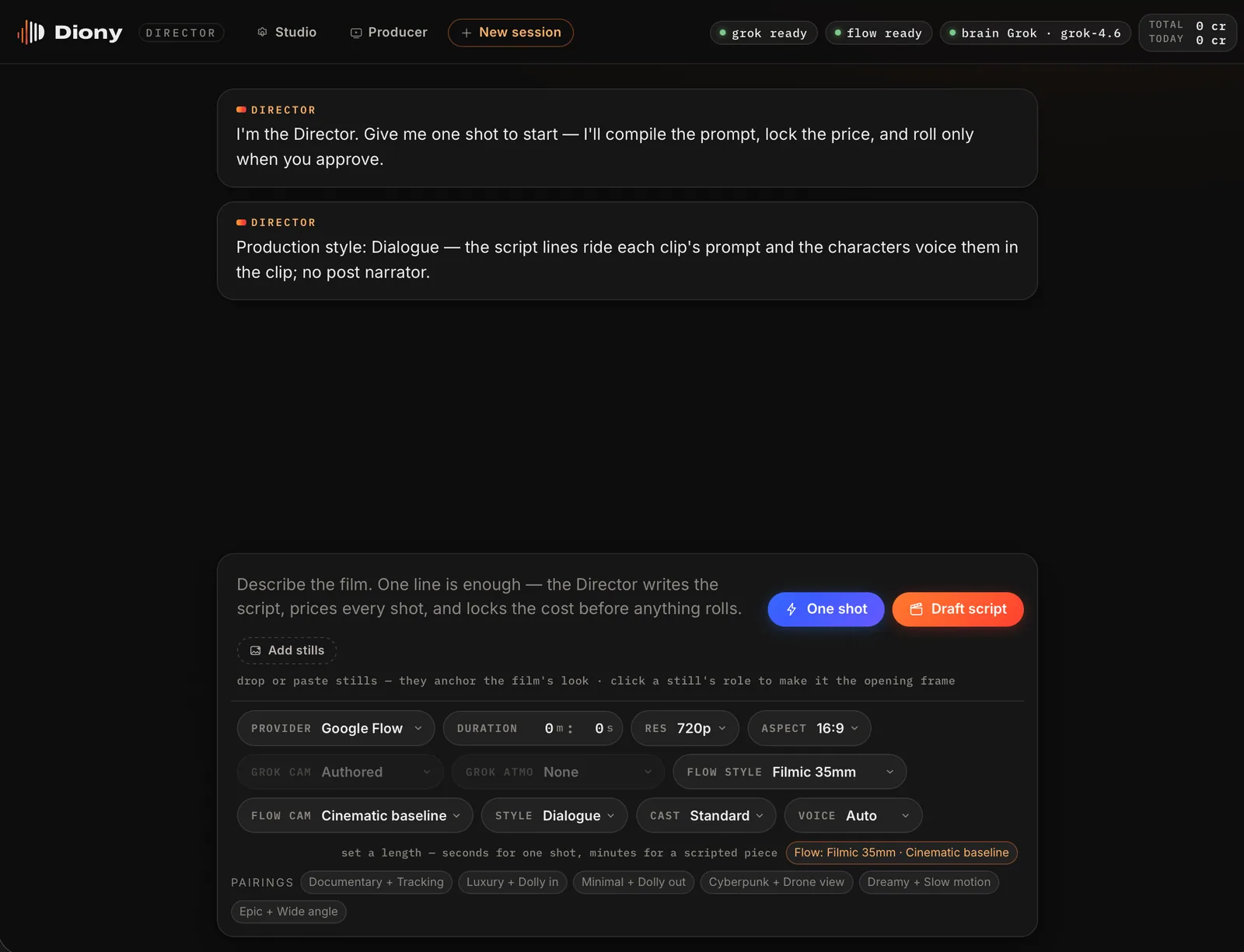
Task: Click the 'set a length' hint text
Action: click(559, 853)
